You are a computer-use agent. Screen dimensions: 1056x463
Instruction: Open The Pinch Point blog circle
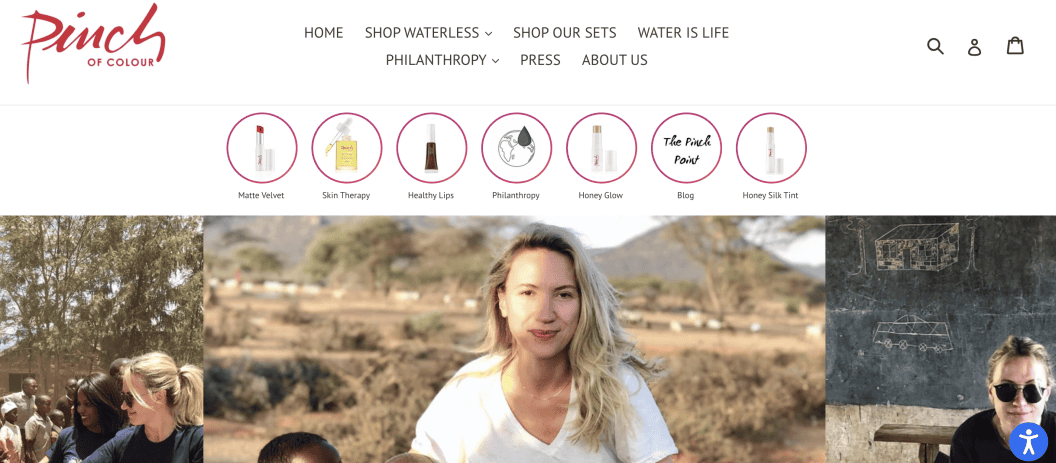point(686,148)
